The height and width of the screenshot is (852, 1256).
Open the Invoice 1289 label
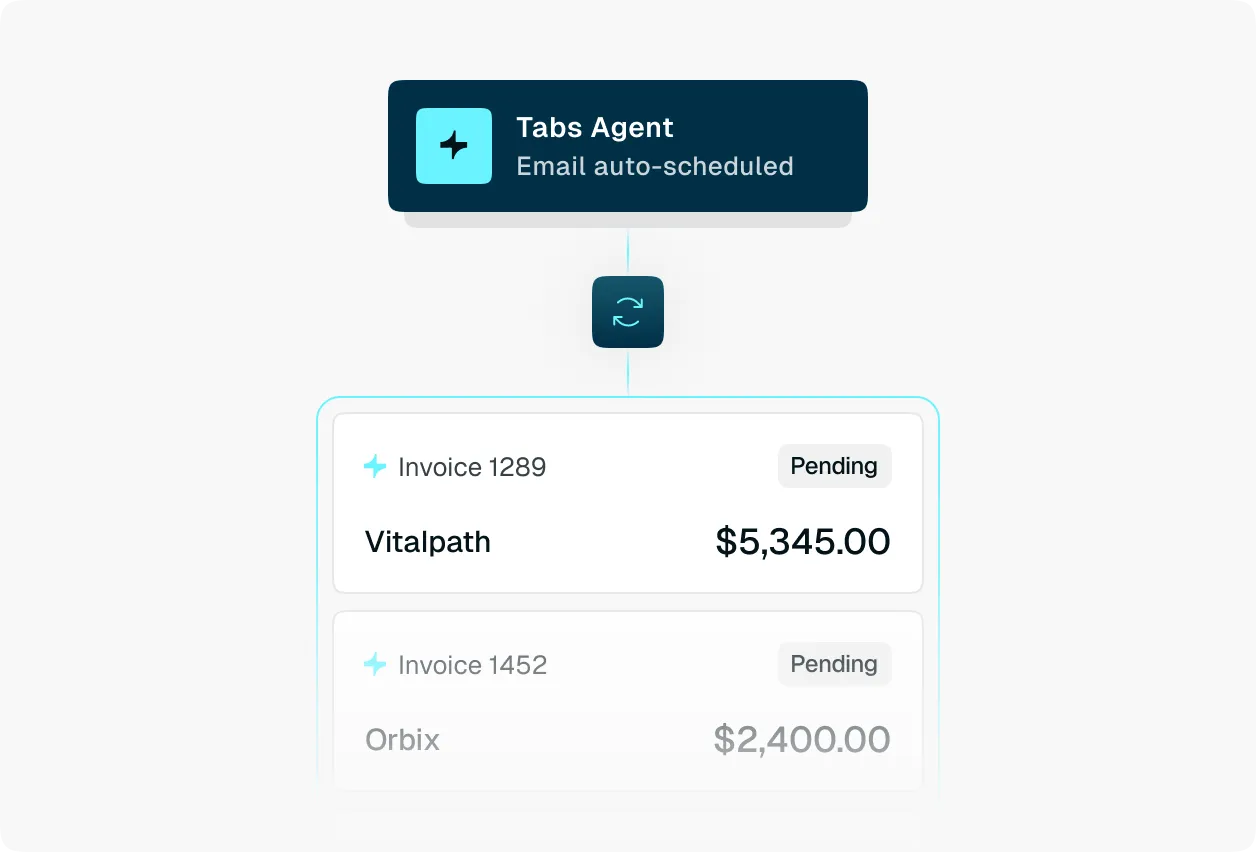pos(472,467)
